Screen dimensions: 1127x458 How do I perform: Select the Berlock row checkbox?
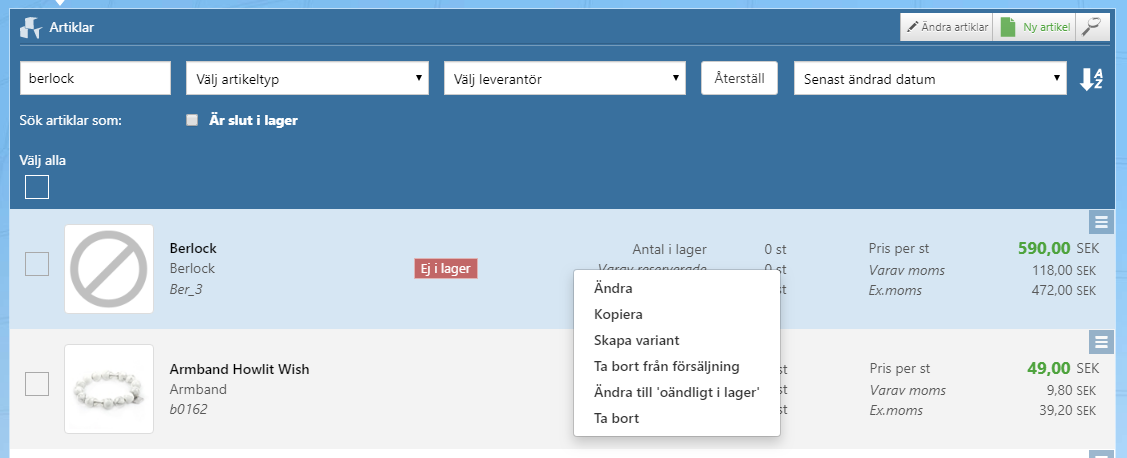point(37,264)
